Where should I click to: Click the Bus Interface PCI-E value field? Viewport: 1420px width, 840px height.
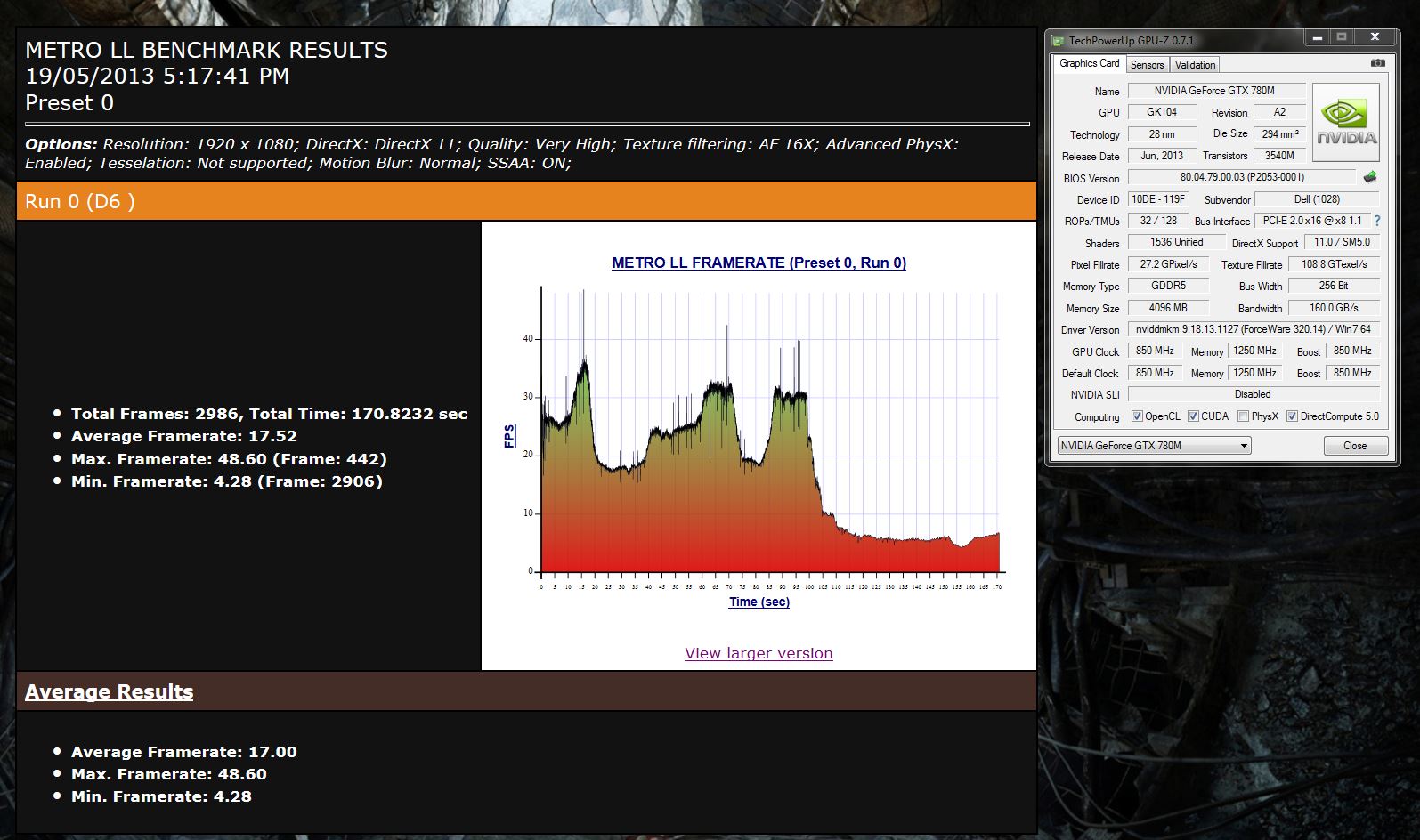click(x=1312, y=221)
